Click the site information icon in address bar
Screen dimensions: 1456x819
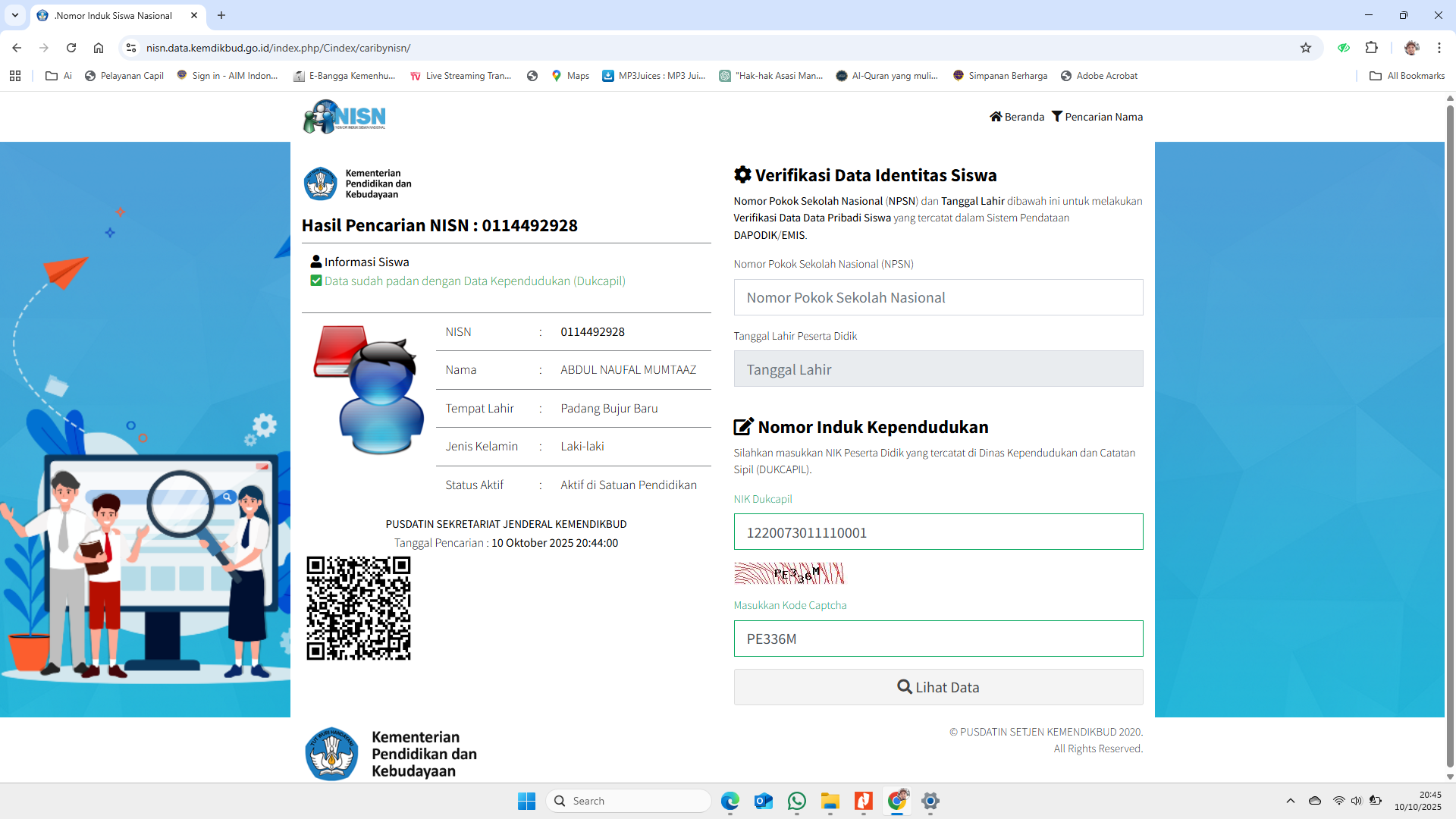[131, 48]
